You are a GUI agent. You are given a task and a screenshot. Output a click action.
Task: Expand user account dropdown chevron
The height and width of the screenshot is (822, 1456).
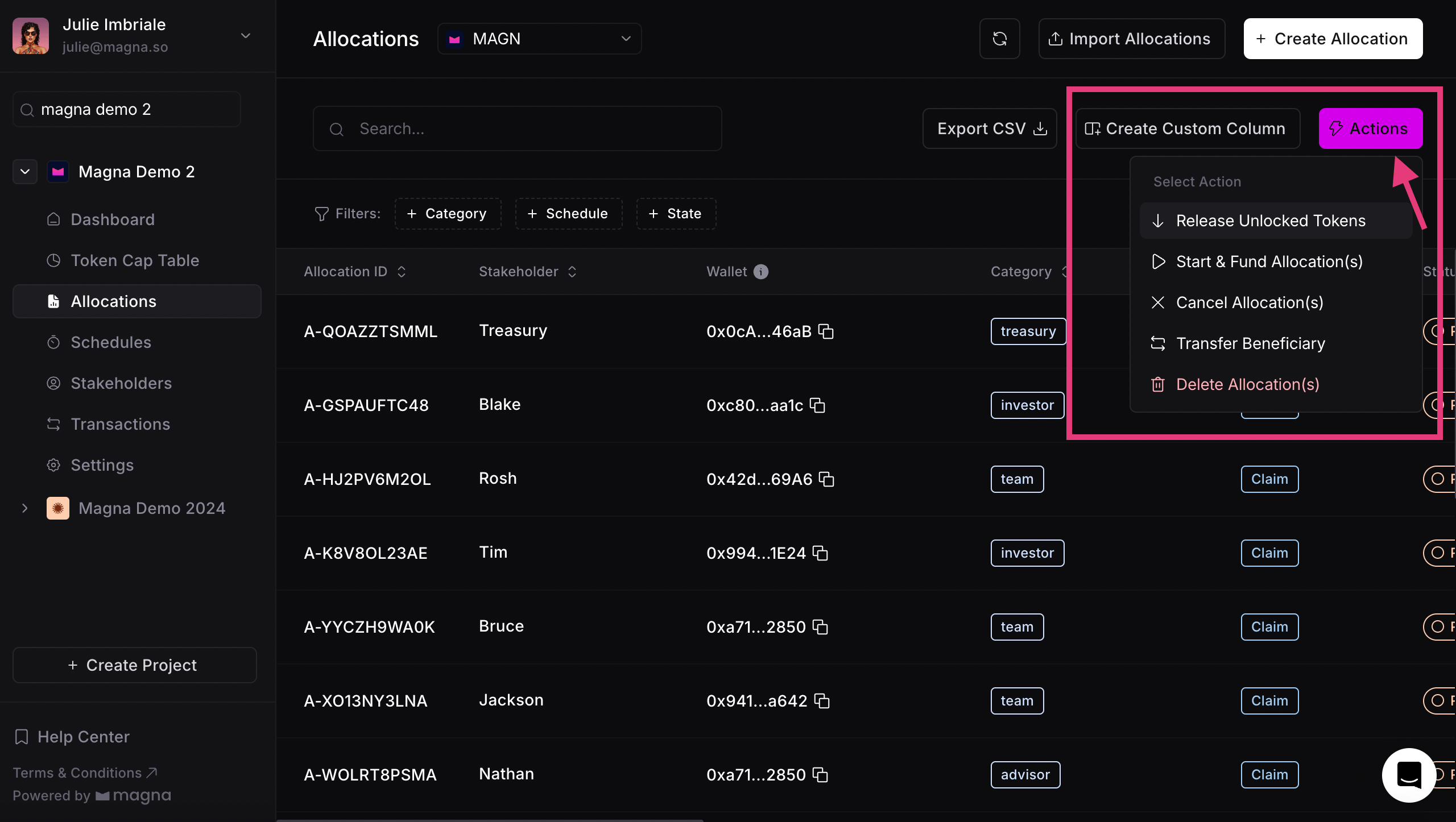pyautogui.click(x=246, y=36)
